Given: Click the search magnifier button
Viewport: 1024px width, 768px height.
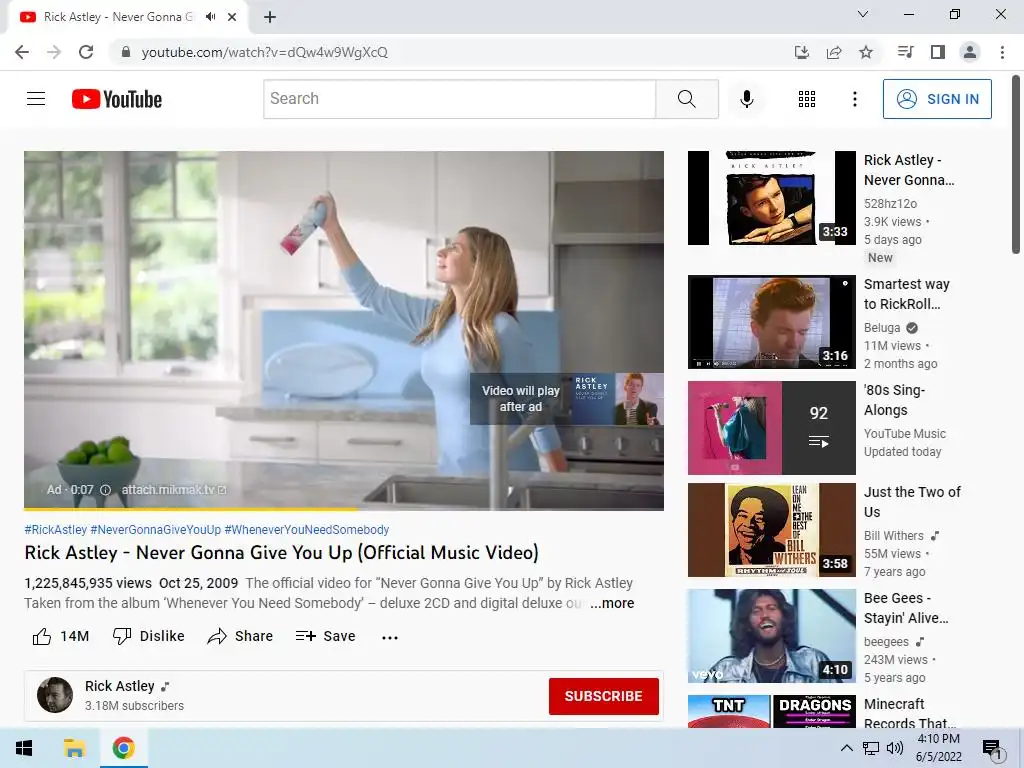Looking at the screenshot, I should click(x=687, y=99).
